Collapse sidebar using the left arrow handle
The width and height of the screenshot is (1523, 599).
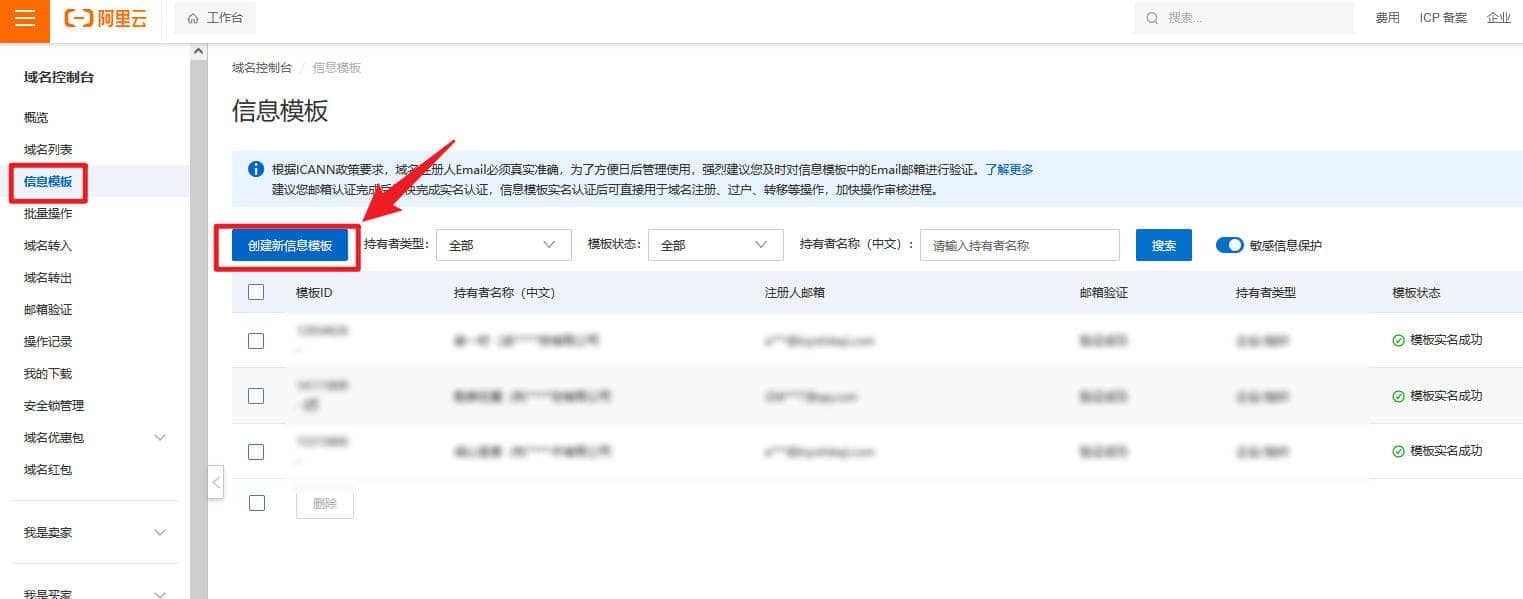tap(216, 482)
